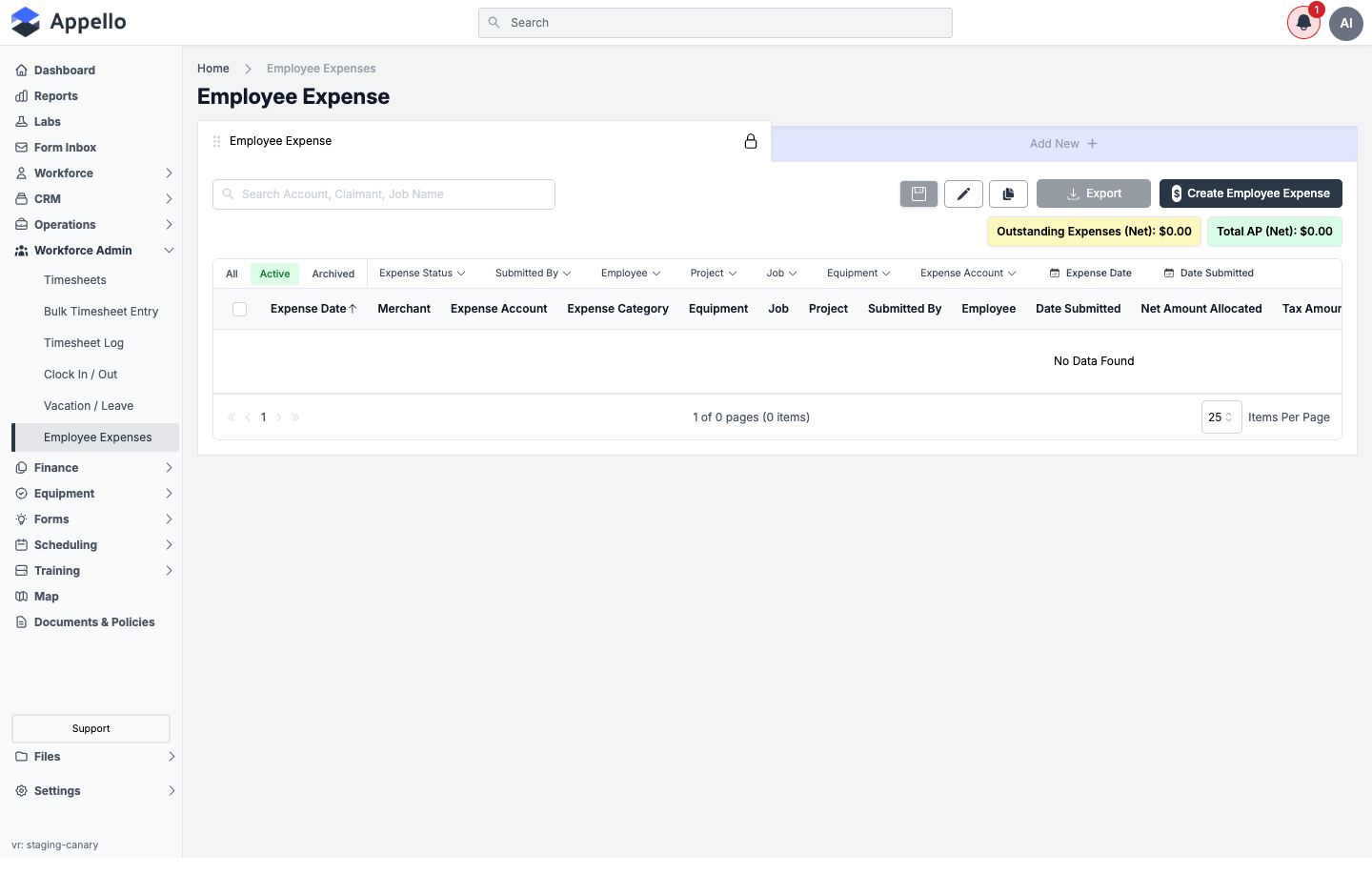Toggle the select-all checkbox in table header
Image resolution: width=1372 pixels, height=875 pixels.
pyautogui.click(x=240, y=309)
